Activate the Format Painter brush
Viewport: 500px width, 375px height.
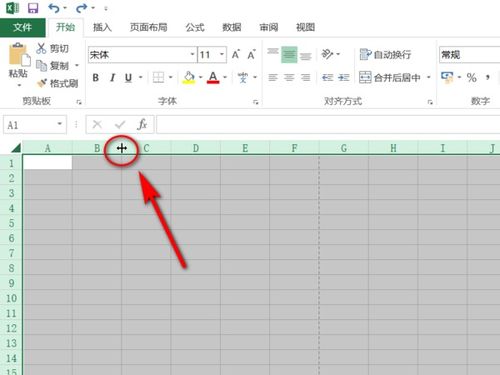(x=42, y=83)
